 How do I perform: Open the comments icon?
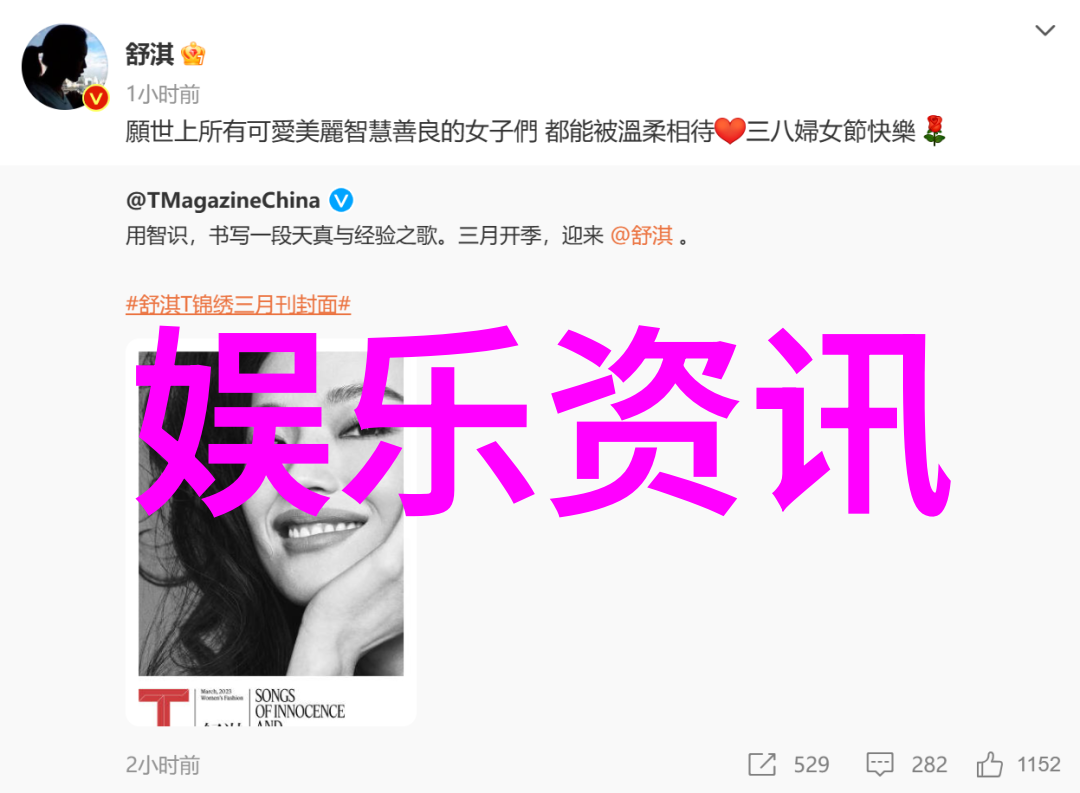880,764
